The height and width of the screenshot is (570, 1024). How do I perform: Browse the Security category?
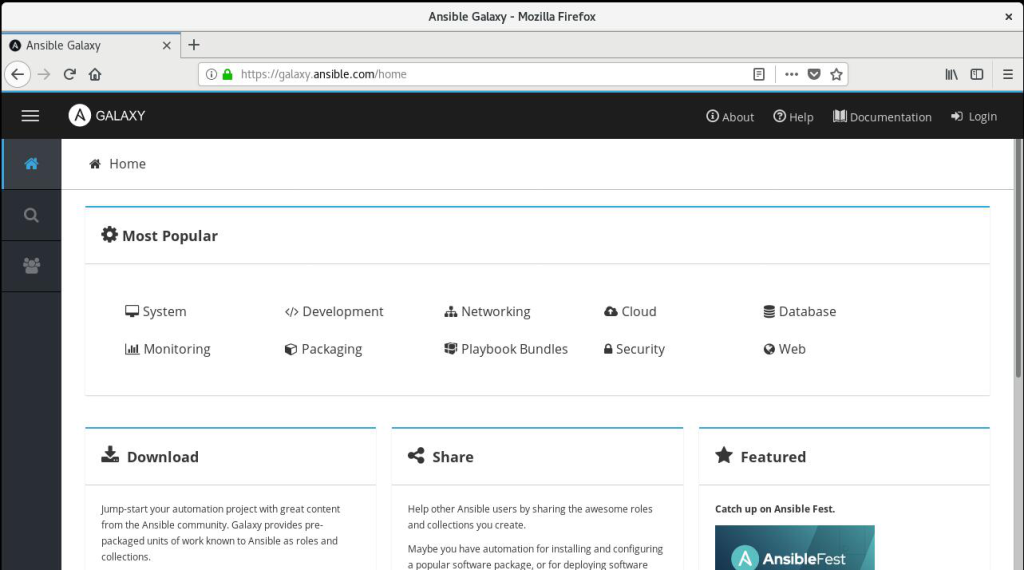(x=634, y=349)
